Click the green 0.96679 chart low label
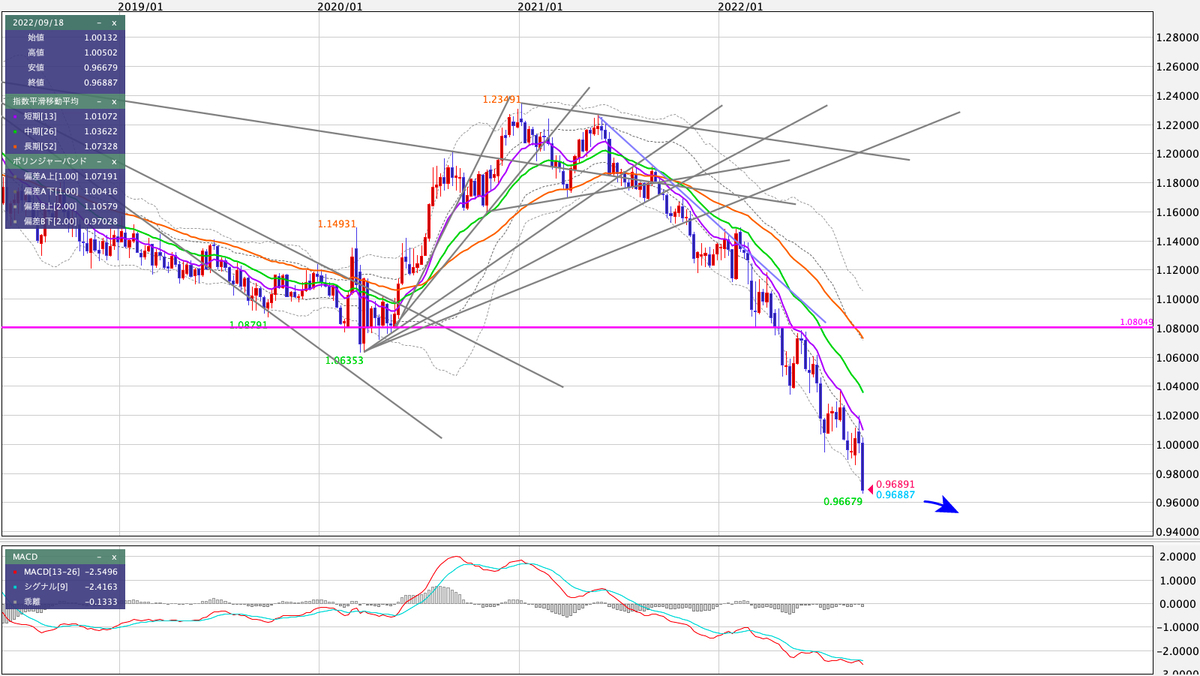Screen dimensions: 1200x676 [x=842, y=502]
